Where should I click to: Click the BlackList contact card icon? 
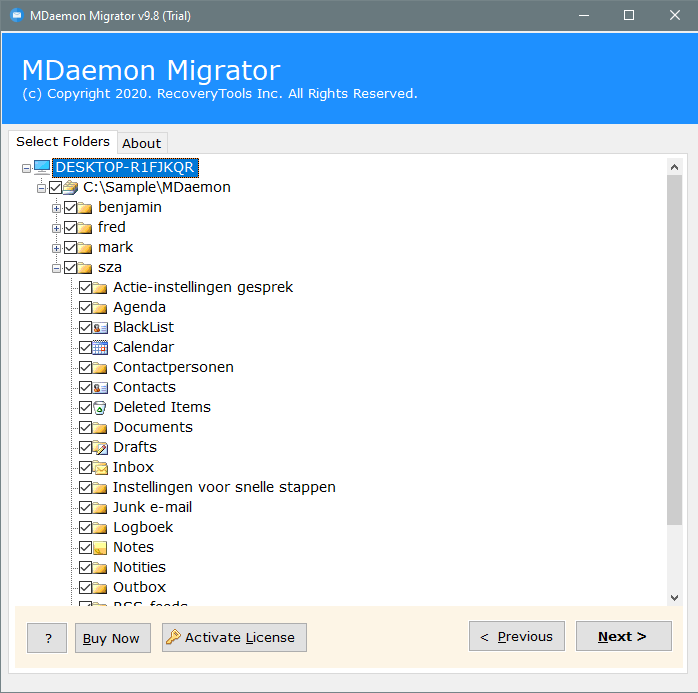pyautogui.click(x=100, y=328)
